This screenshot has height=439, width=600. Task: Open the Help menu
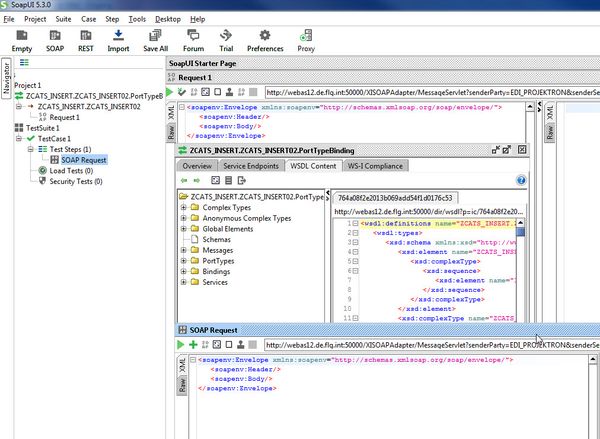(x=197, y=19)
